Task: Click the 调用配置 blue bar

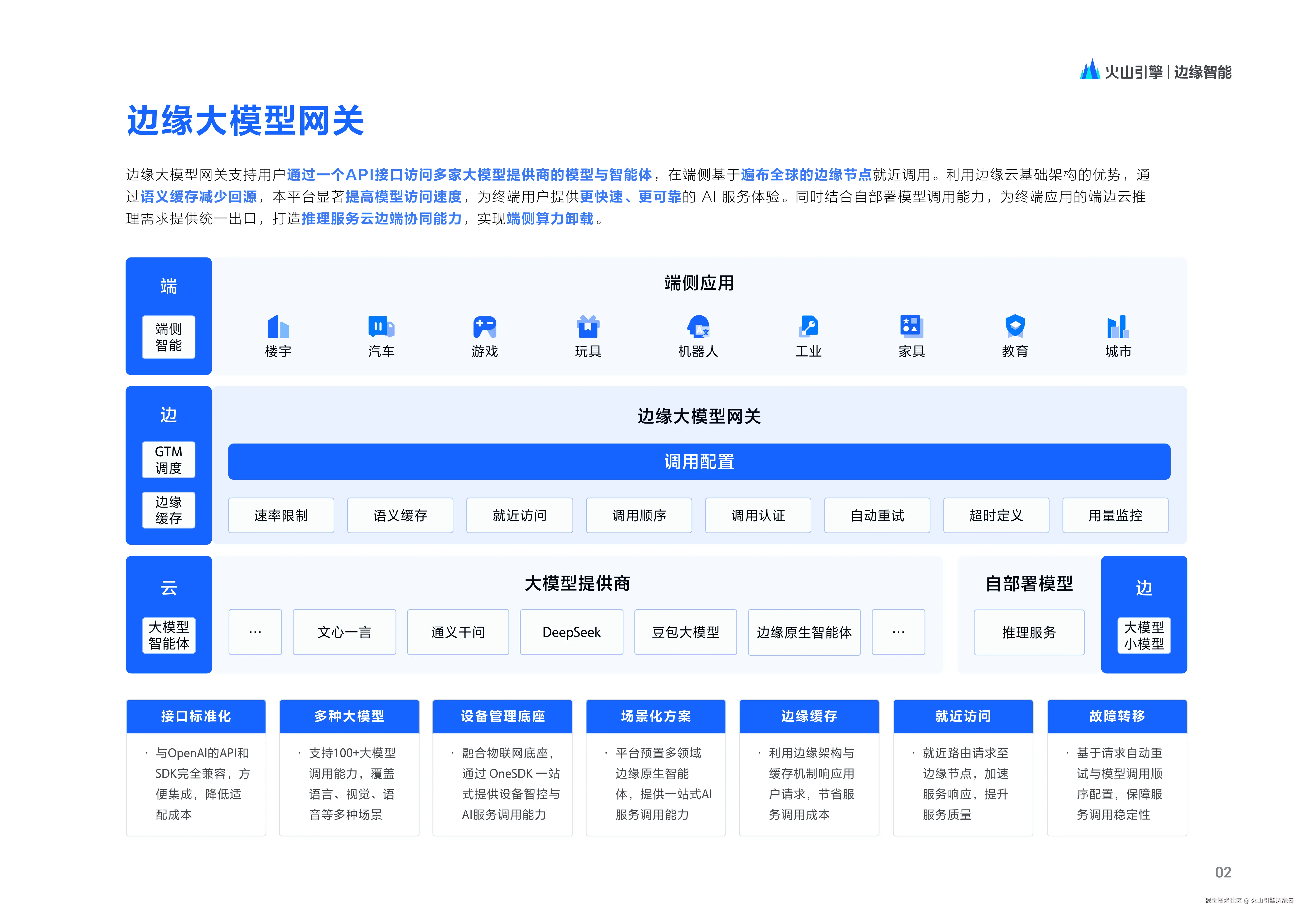Action: pos(699,462)
